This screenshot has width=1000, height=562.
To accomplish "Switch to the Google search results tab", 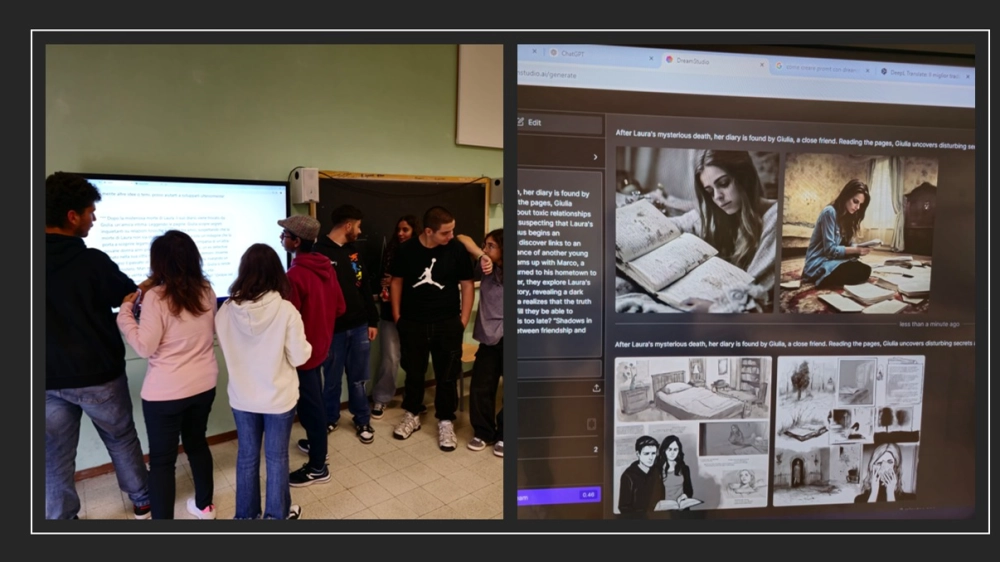I will [815, 67].
